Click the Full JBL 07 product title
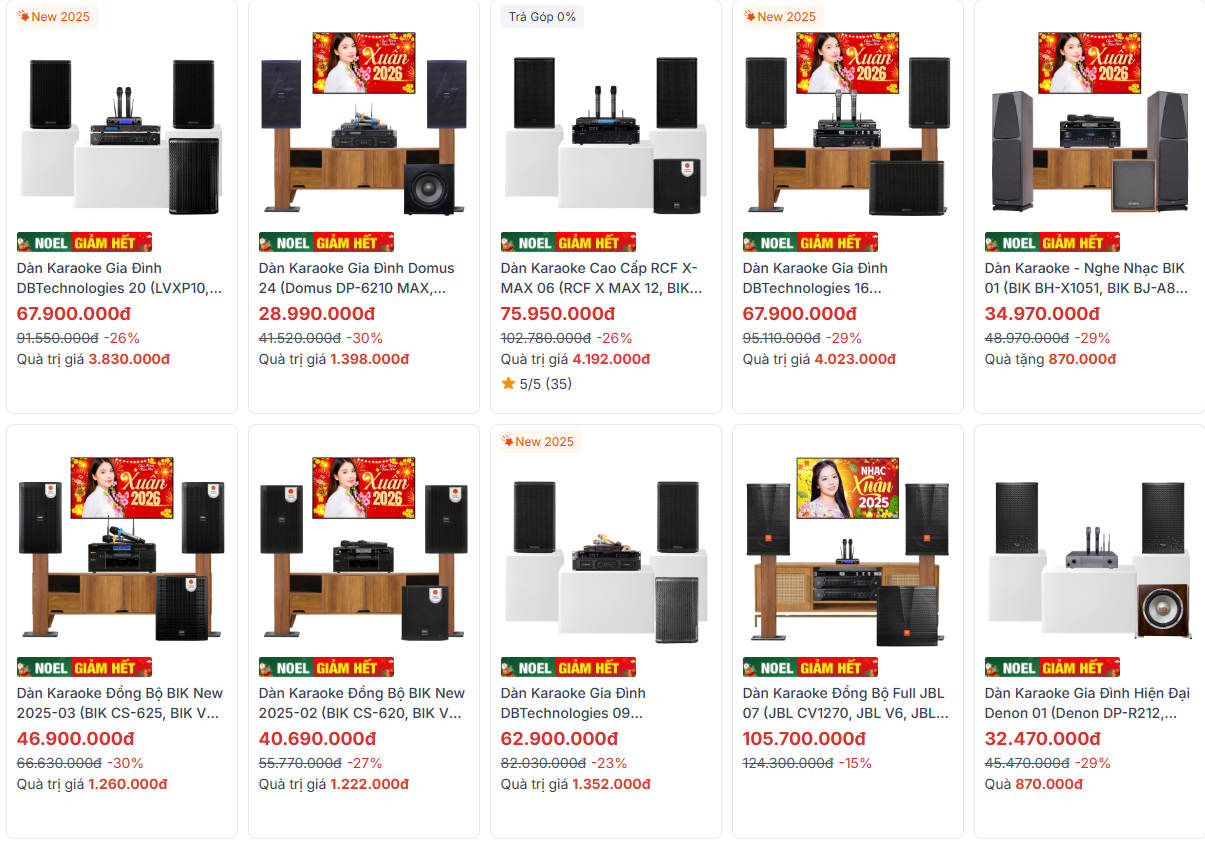1205x843 pixels. click(846, 703)
